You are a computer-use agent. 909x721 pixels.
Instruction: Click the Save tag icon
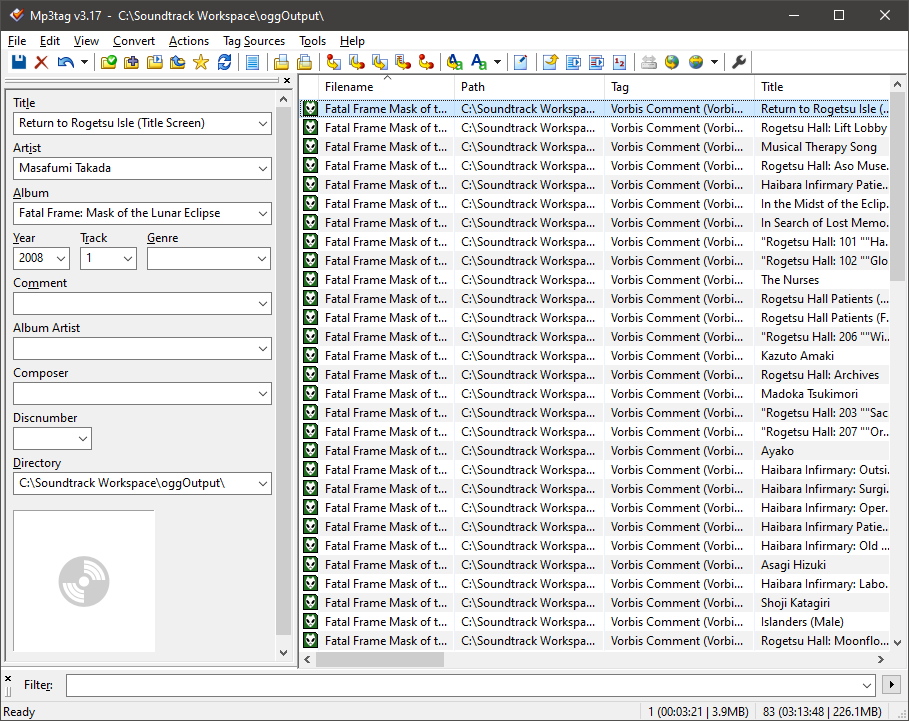[x=19, y=62]
